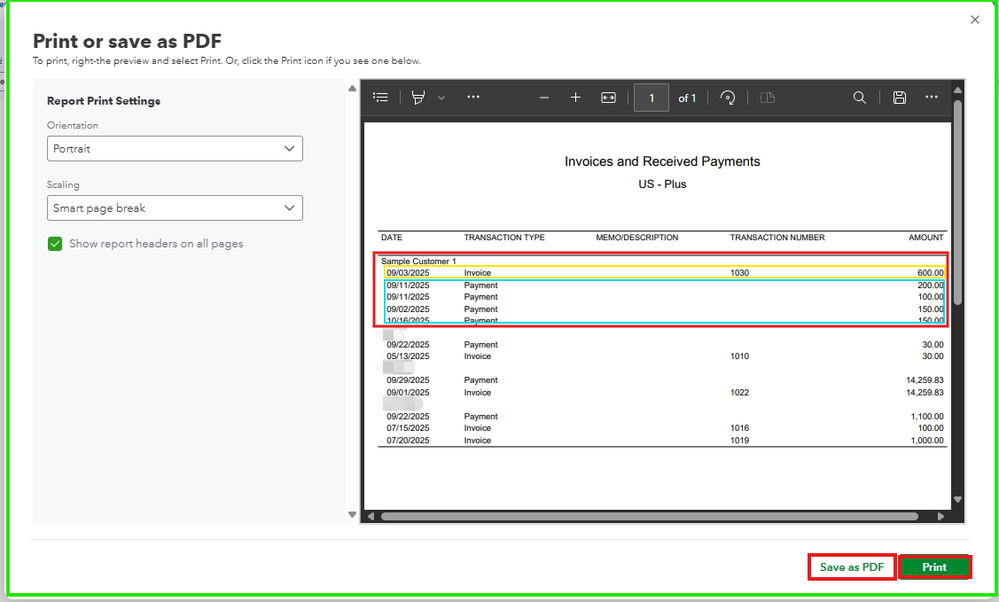
Task: Zoom out with the minus icon
Action: 543,97
